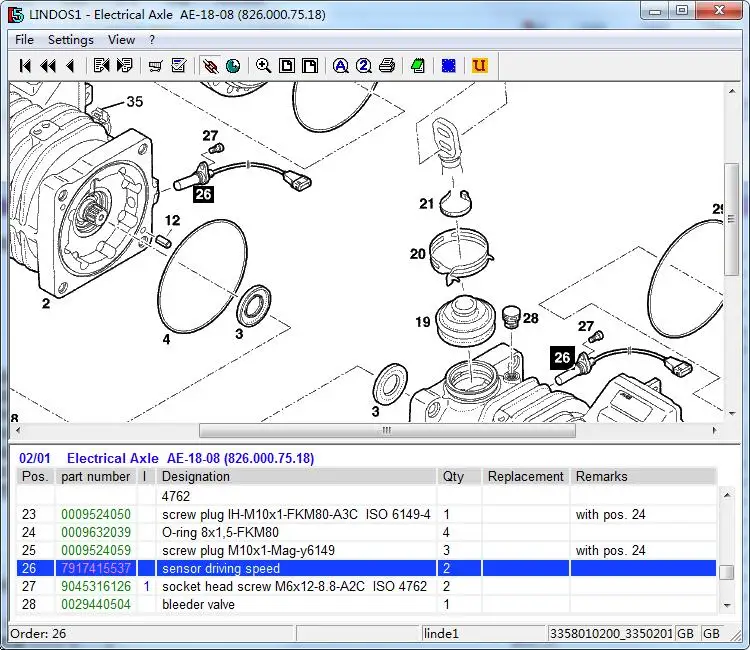This screenshot has width=750, height=650.
Task: Select the 'bleeder valve' designation
Action: coord(199,605)
